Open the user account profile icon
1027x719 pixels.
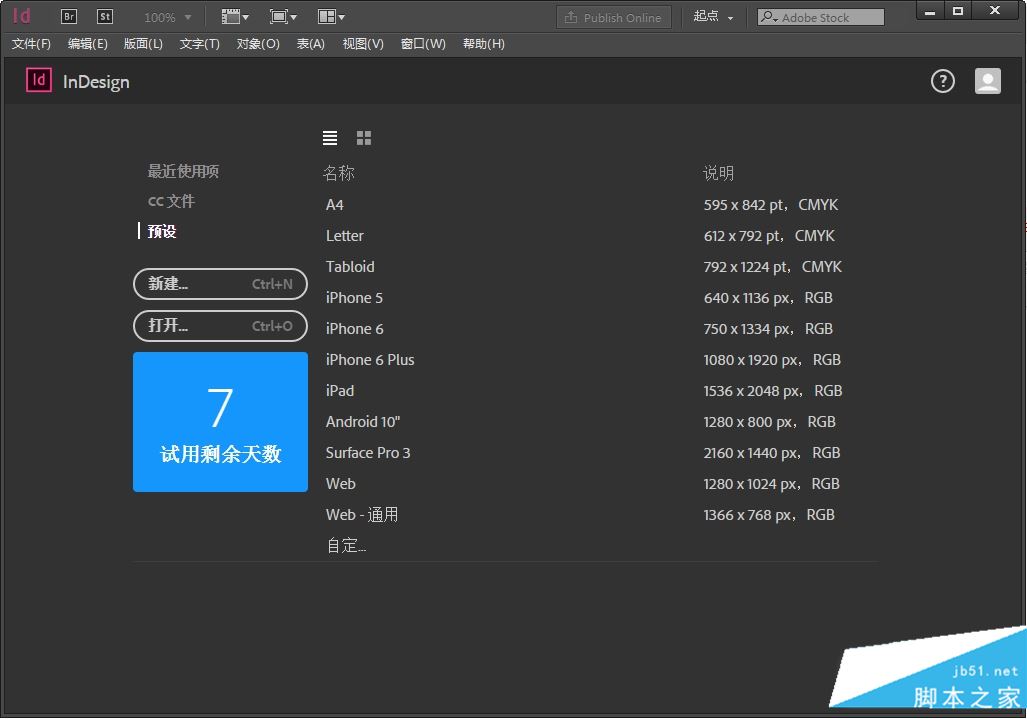987,81
